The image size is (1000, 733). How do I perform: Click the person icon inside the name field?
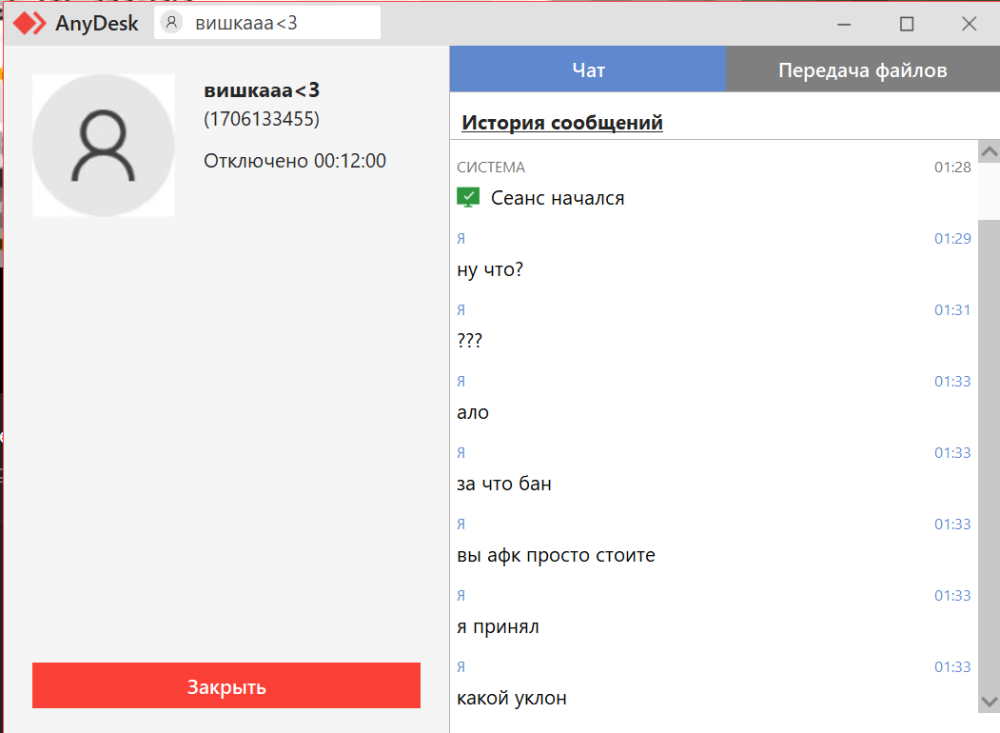[168, 22]
